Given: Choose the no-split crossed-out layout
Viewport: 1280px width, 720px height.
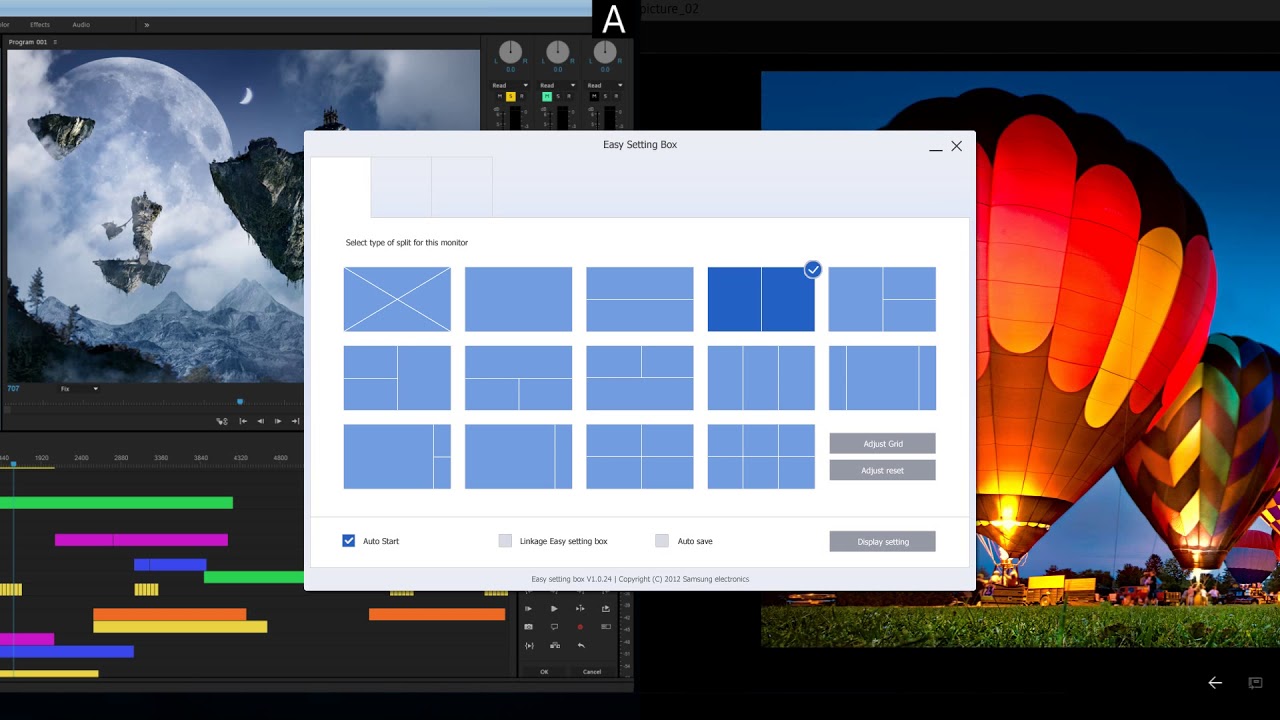Looking at the screenshot, I should [x=397, y=299].
